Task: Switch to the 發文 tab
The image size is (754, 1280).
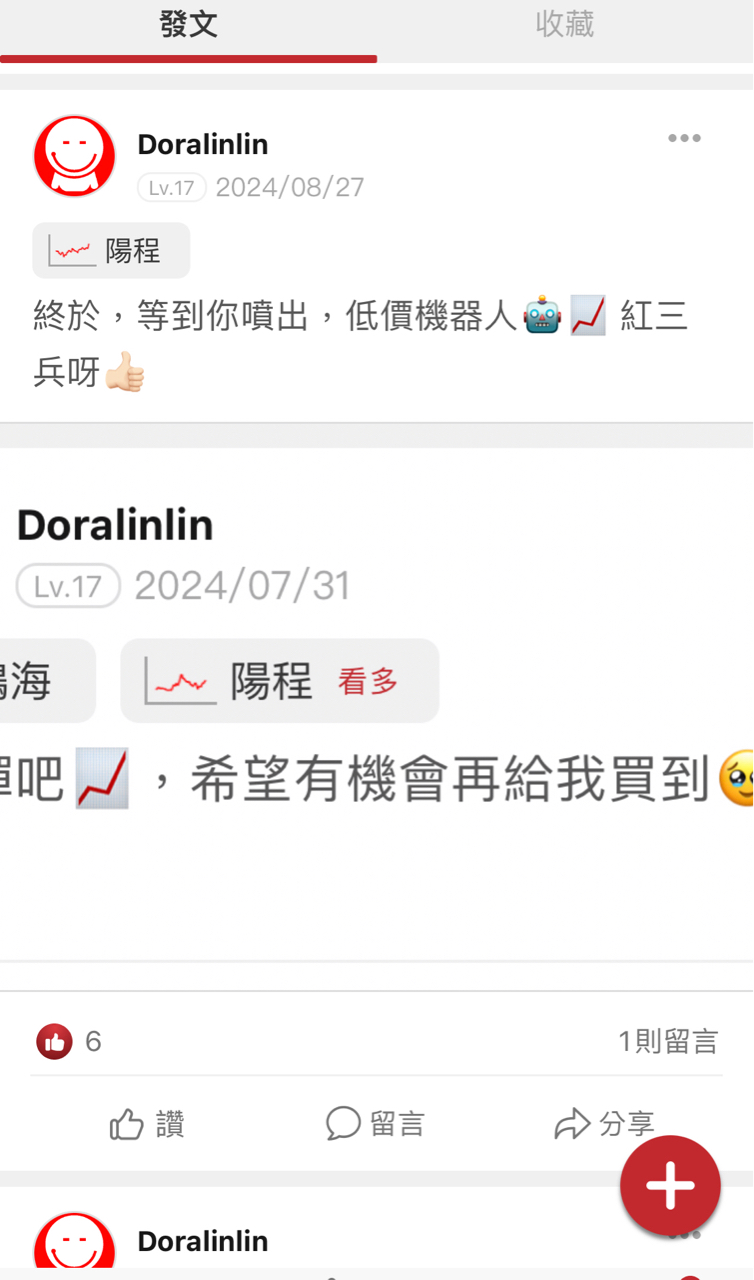Action: [x=188, y=24]
